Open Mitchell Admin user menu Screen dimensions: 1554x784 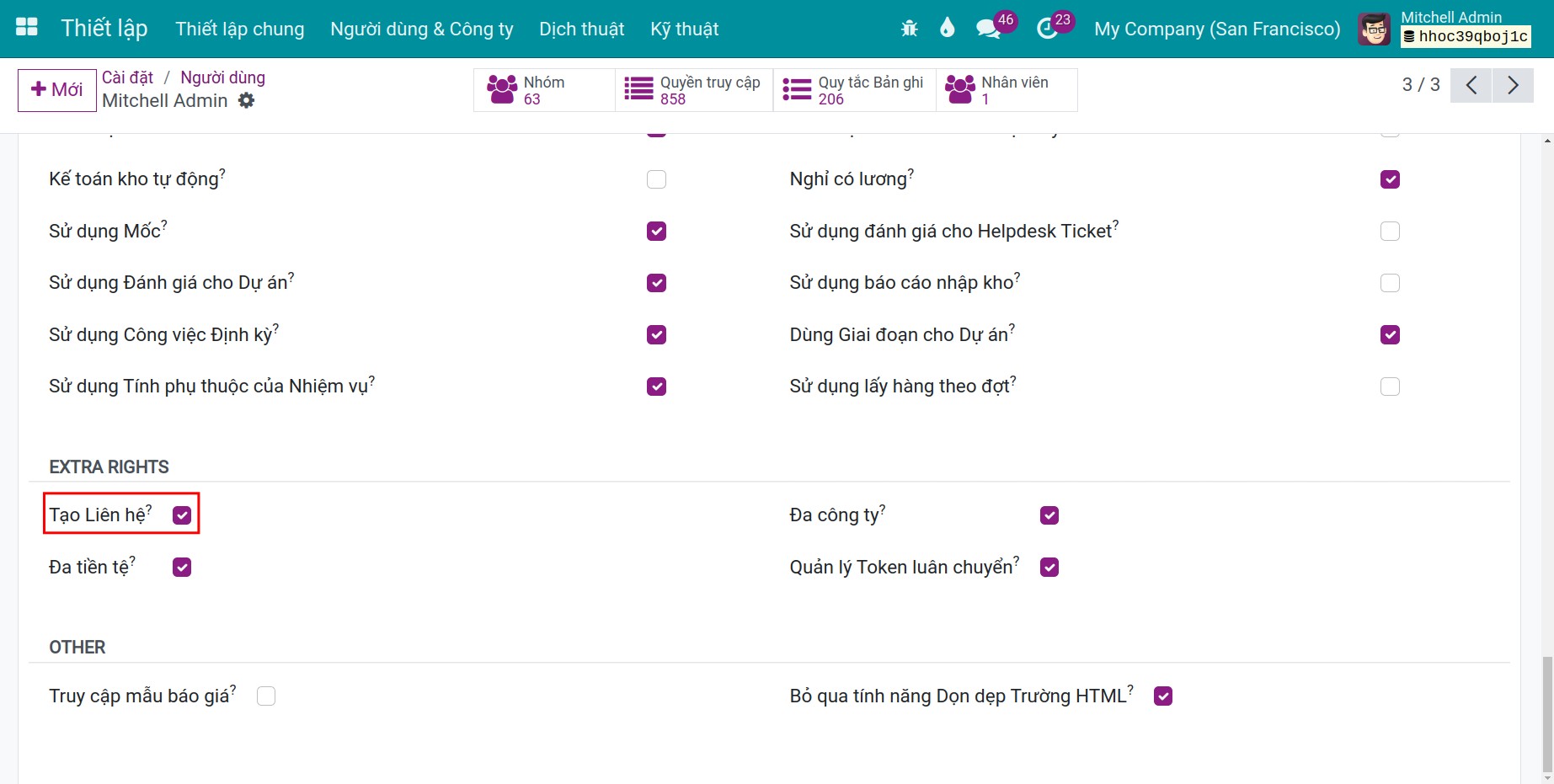tap(1444, 29)
